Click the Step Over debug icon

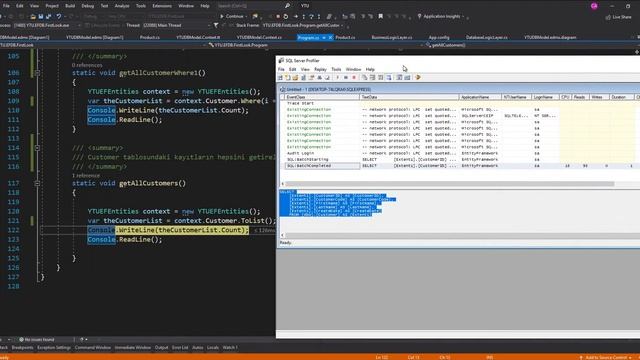[311, 17]
